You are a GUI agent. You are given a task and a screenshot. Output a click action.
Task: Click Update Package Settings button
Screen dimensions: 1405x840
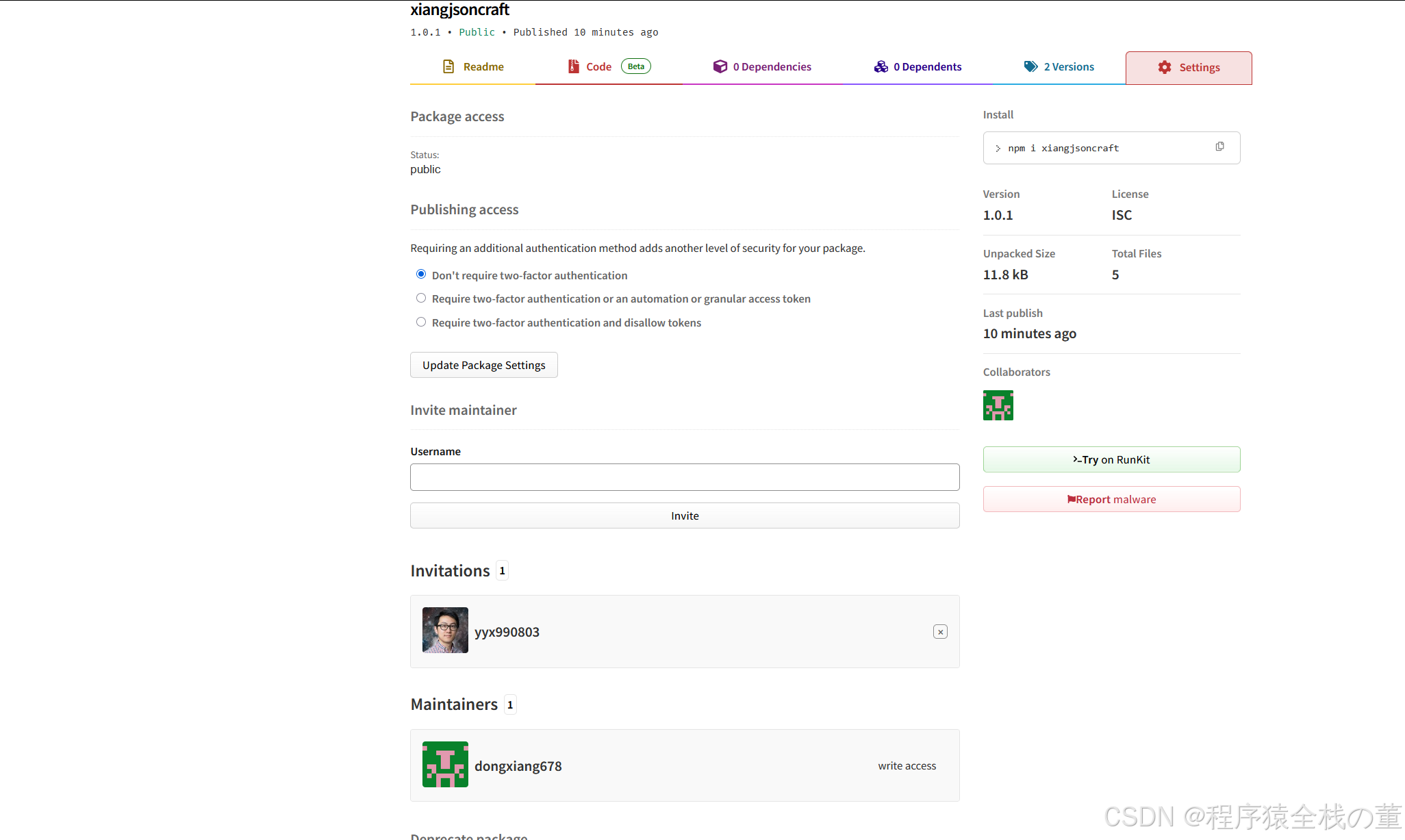tap(484, 365)
